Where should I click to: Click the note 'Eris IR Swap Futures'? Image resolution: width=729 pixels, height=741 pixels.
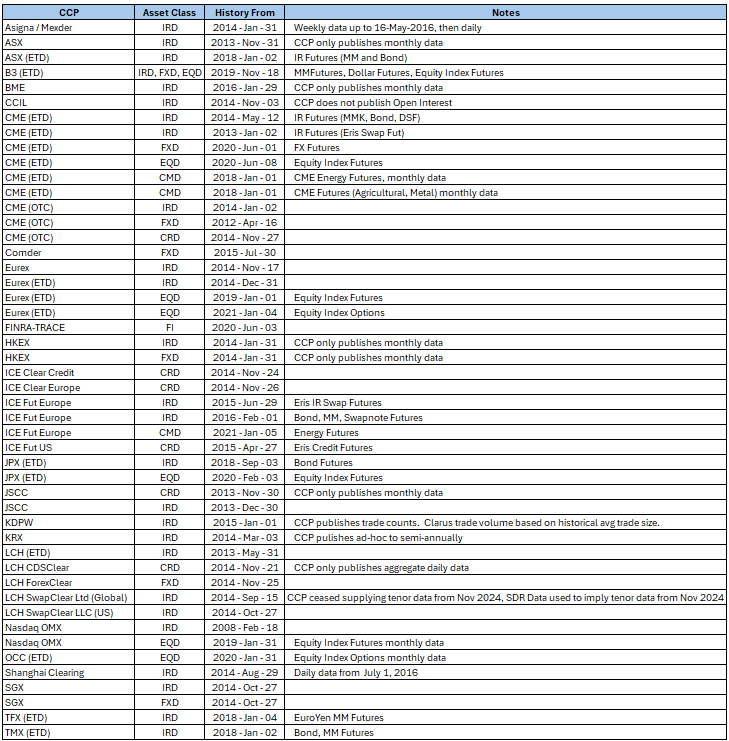(506, 403)
